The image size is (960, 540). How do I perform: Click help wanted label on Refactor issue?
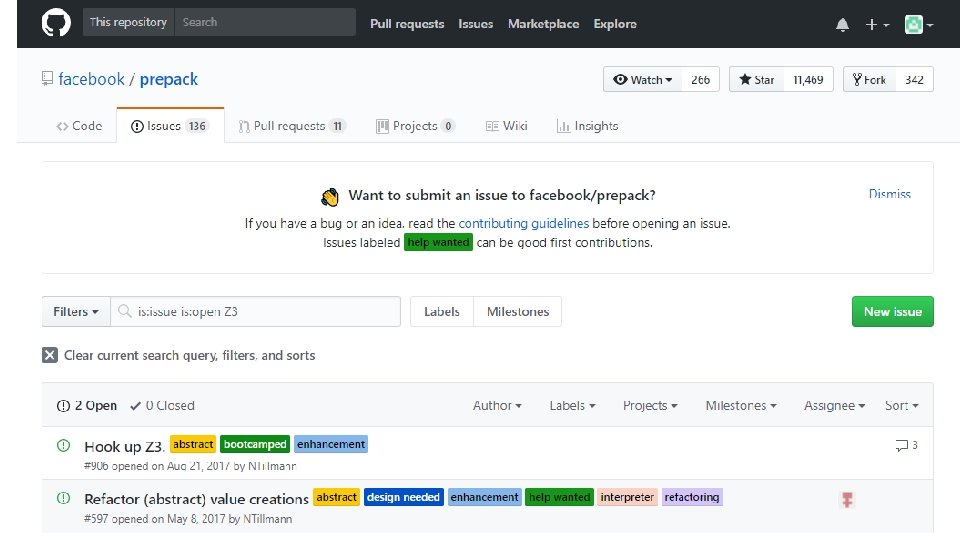pos(560,497)
